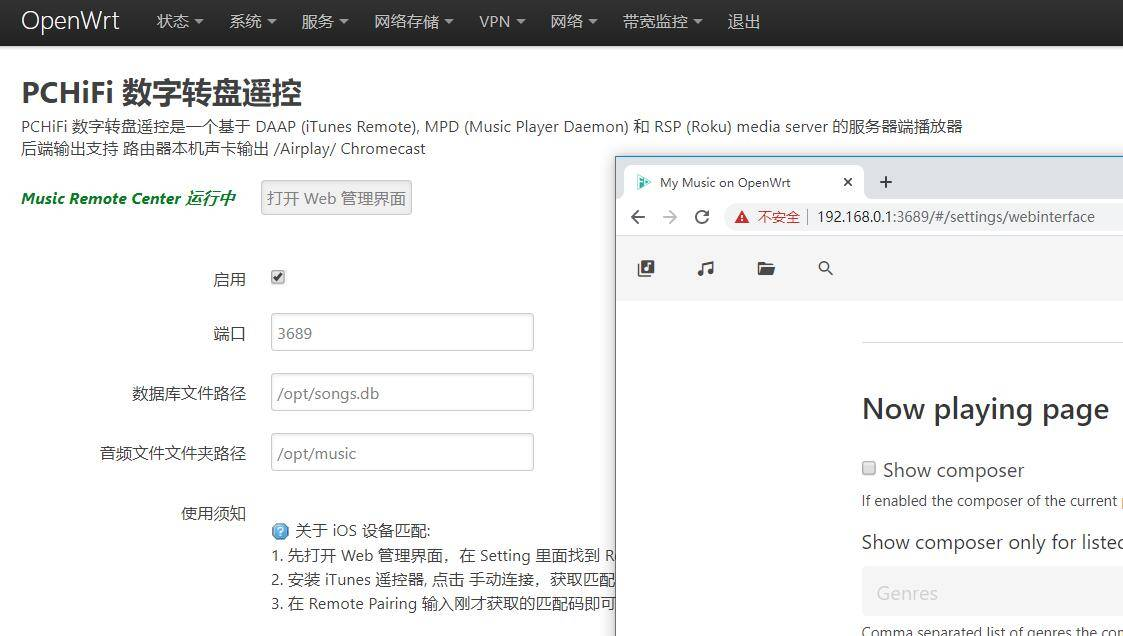Reload the page with the refresh icon
The height and width of the screenshot is (636, 1123).
pyautogui.click(x=702, y=216)
